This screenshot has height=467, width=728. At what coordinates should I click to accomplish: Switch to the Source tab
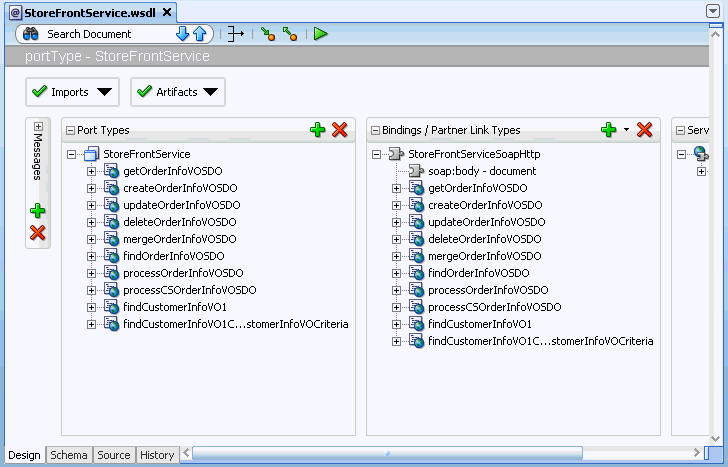point(113,455)
